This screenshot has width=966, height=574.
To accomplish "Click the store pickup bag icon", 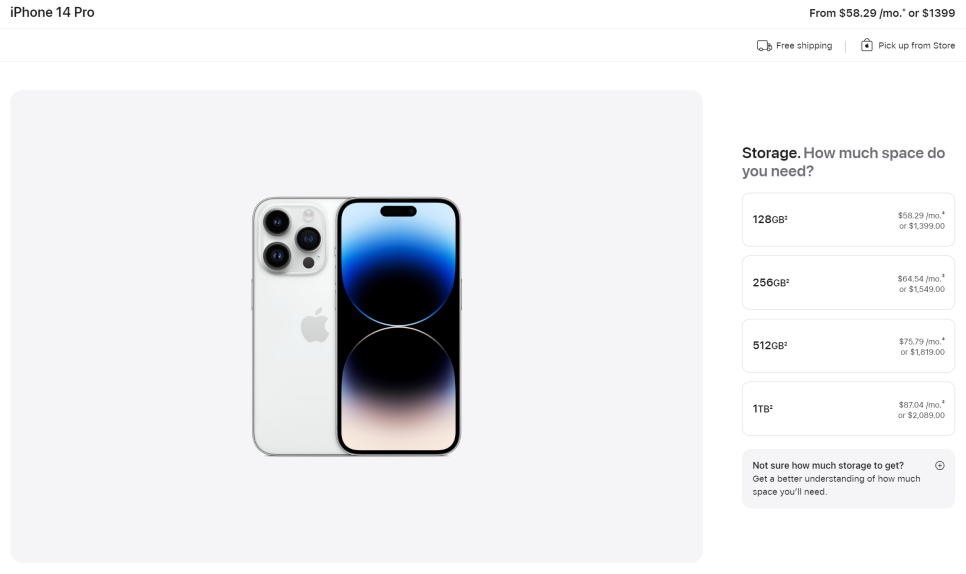I will click(x=866, y=45).
